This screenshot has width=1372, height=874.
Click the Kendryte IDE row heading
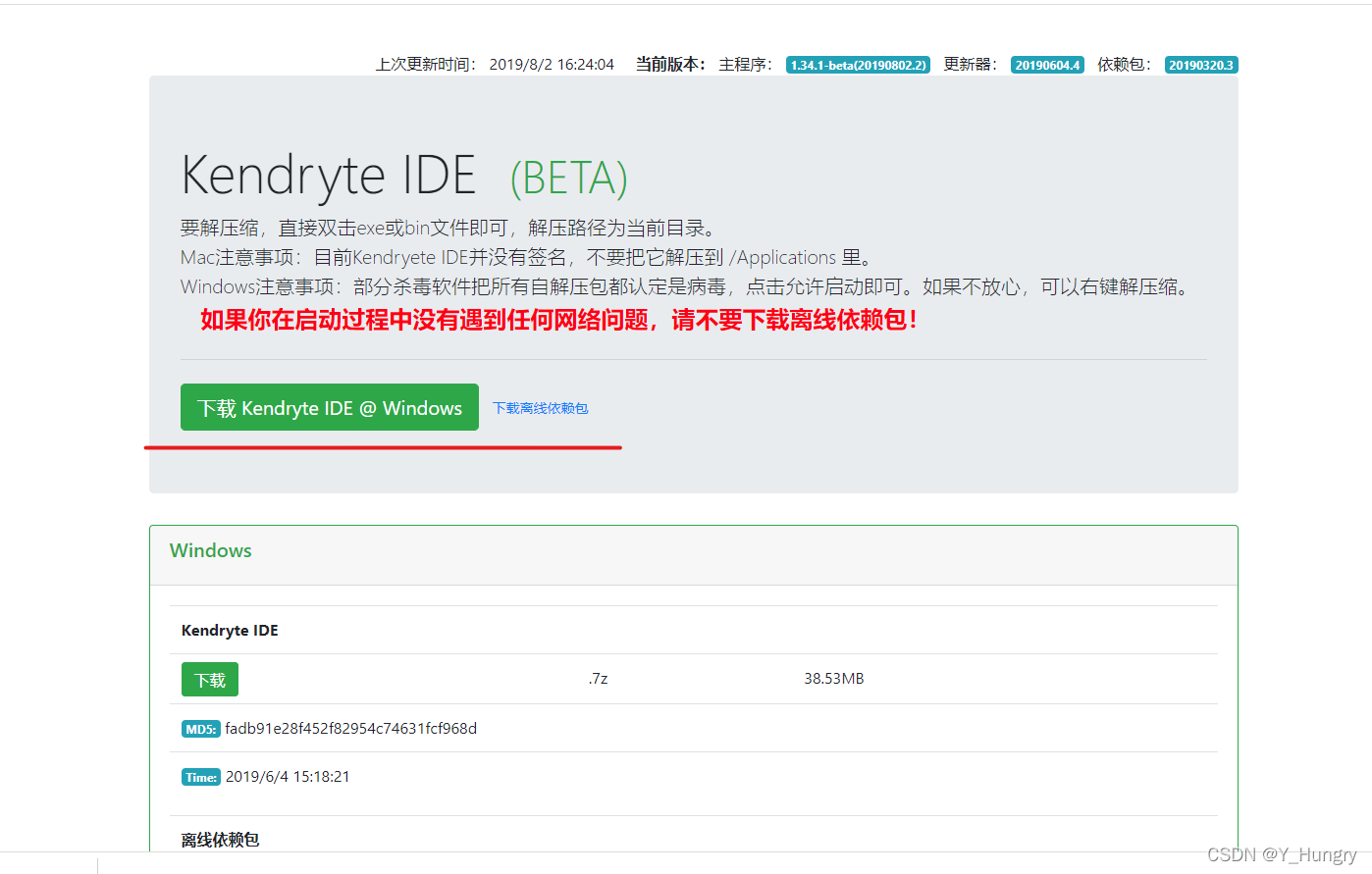[230, 630]
